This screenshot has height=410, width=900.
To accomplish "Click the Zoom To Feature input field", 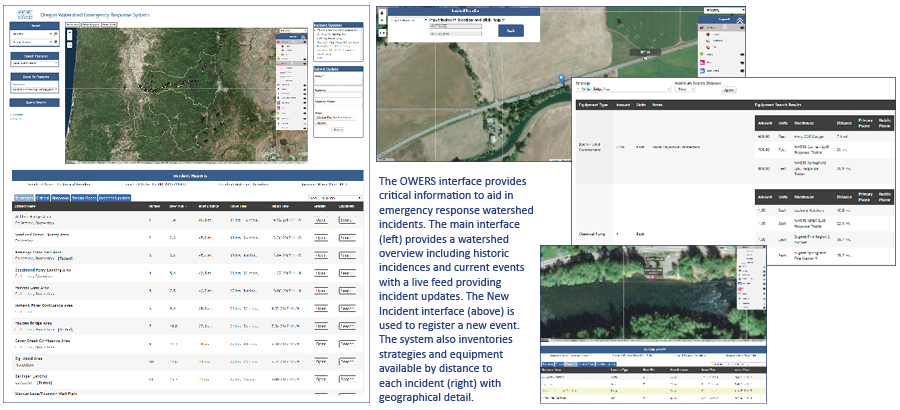I will point(34,89).
